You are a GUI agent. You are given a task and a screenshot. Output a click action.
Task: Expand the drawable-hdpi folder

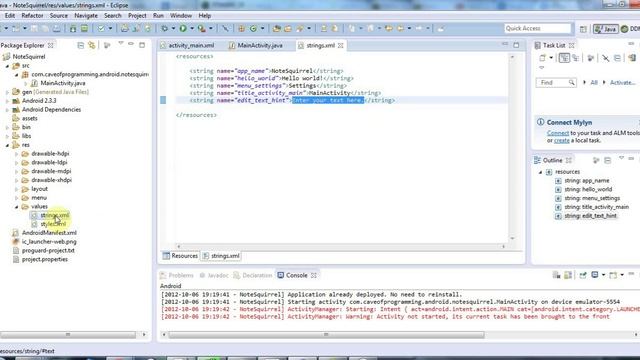[16, 154]
